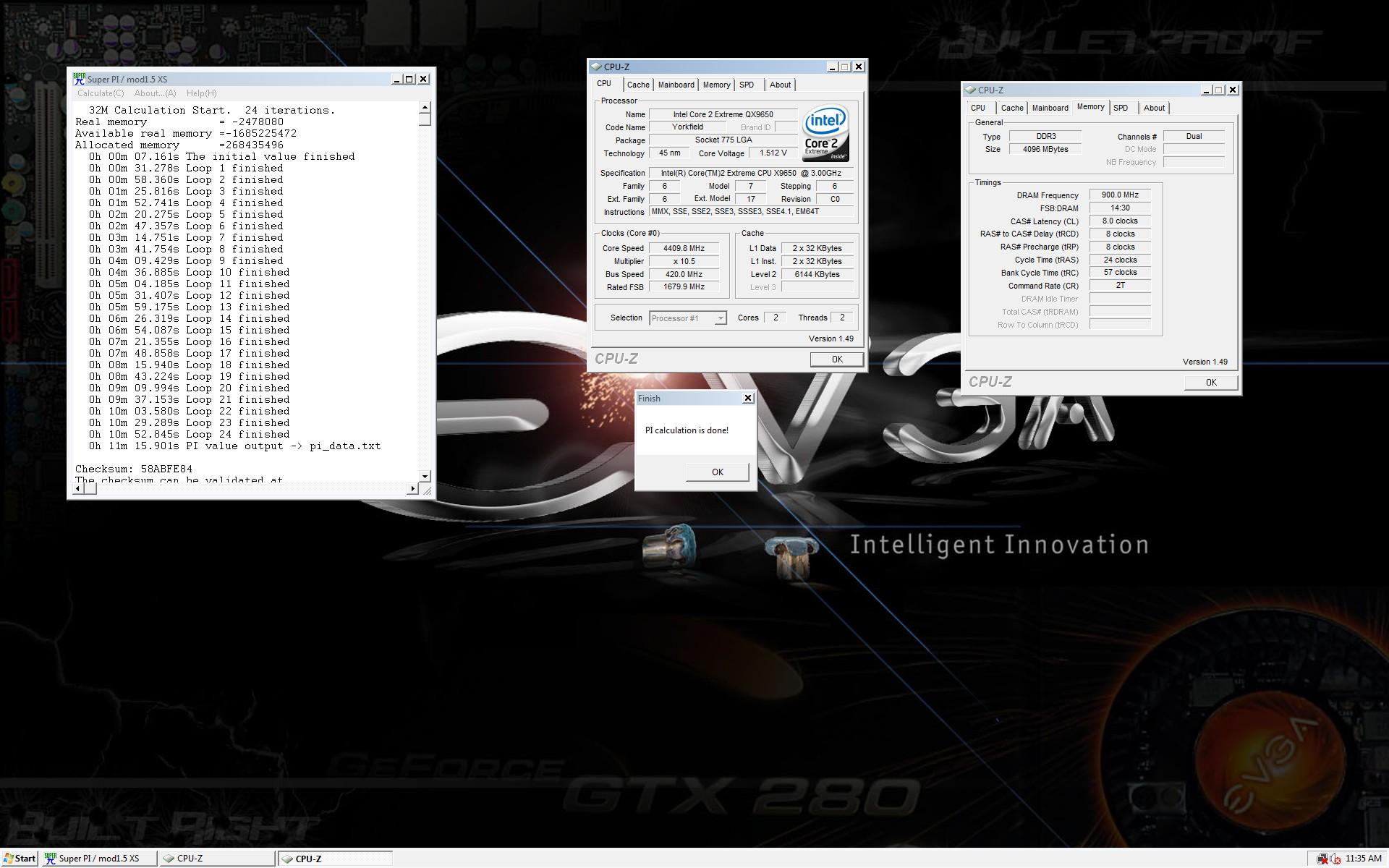Switch to Cache tab in memory CPU-Z window
The width and height of the screenshot is (1389, 868).
[1012, 108]
